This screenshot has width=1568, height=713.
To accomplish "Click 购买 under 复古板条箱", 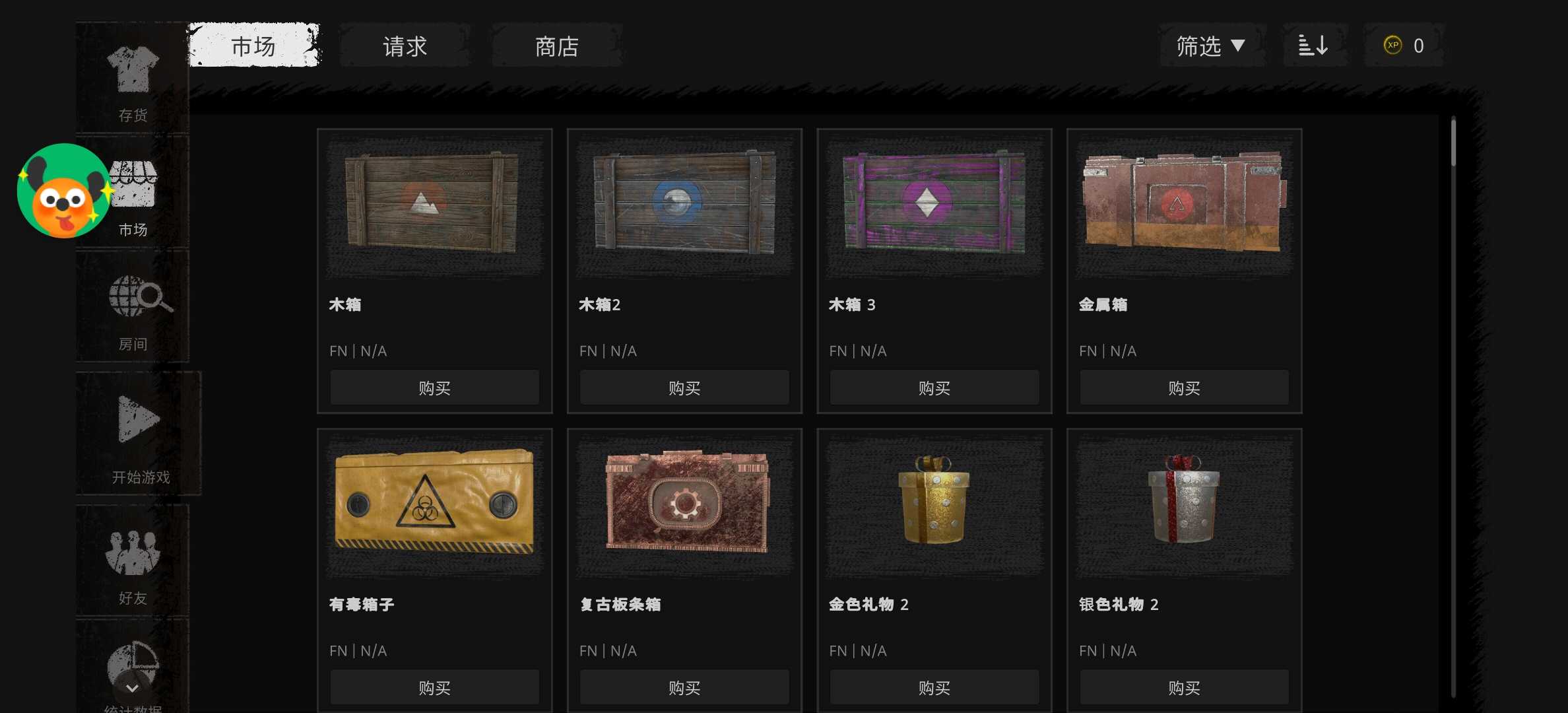I will (x=684, y=687).
